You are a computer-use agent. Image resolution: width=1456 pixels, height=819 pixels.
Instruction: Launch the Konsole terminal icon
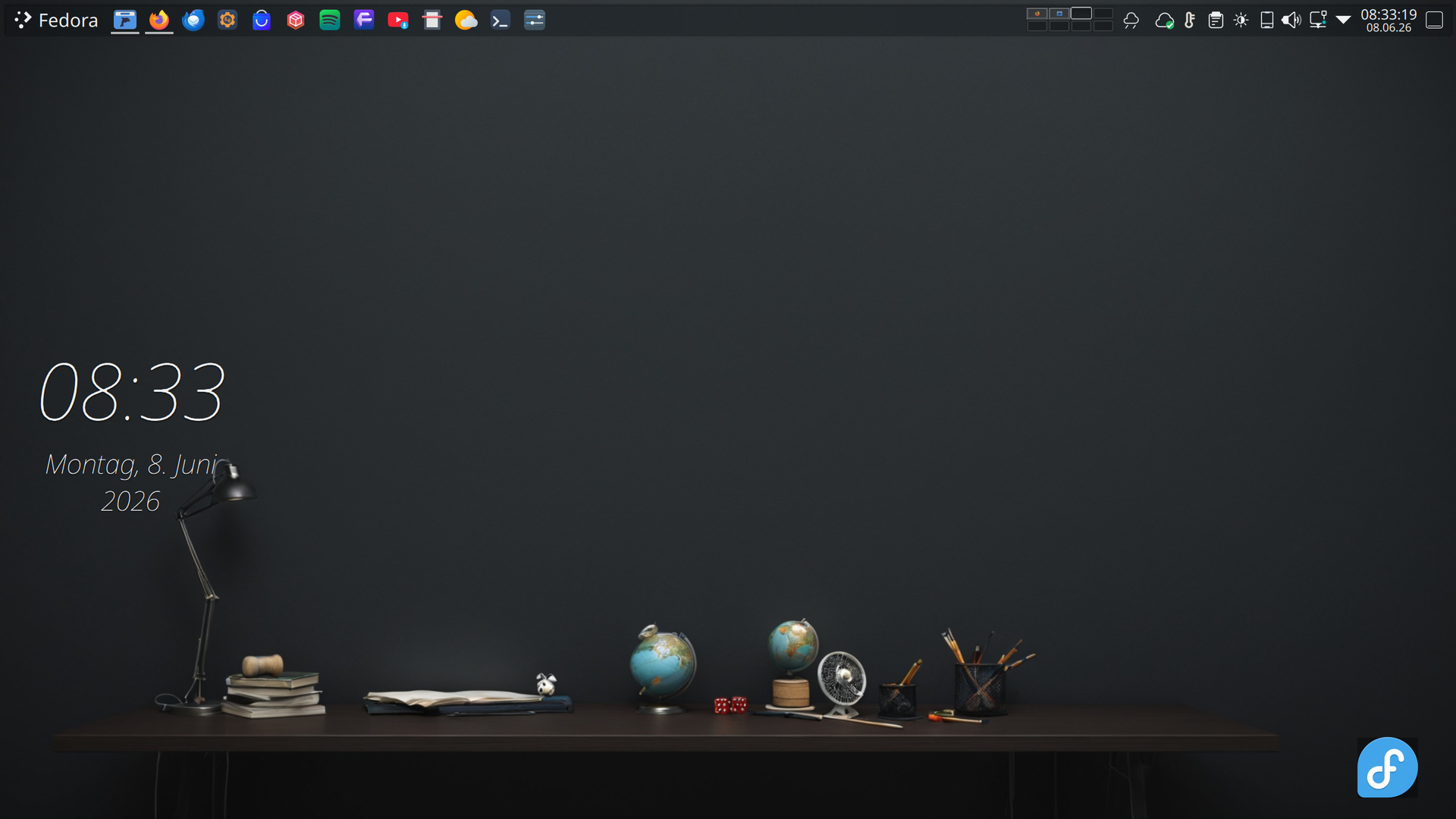coord(500,20)
